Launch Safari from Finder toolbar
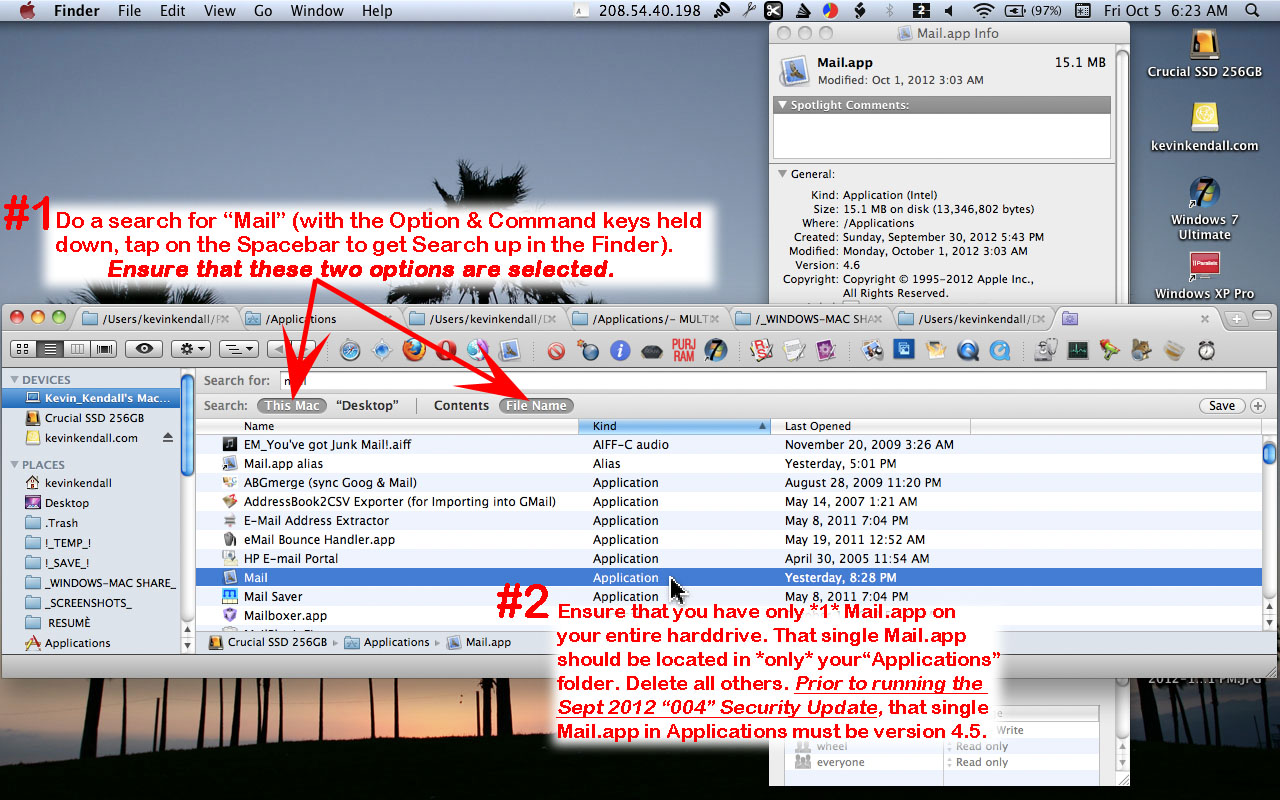Viewport: 1280px width, 800px height. (x=350, y=350)
